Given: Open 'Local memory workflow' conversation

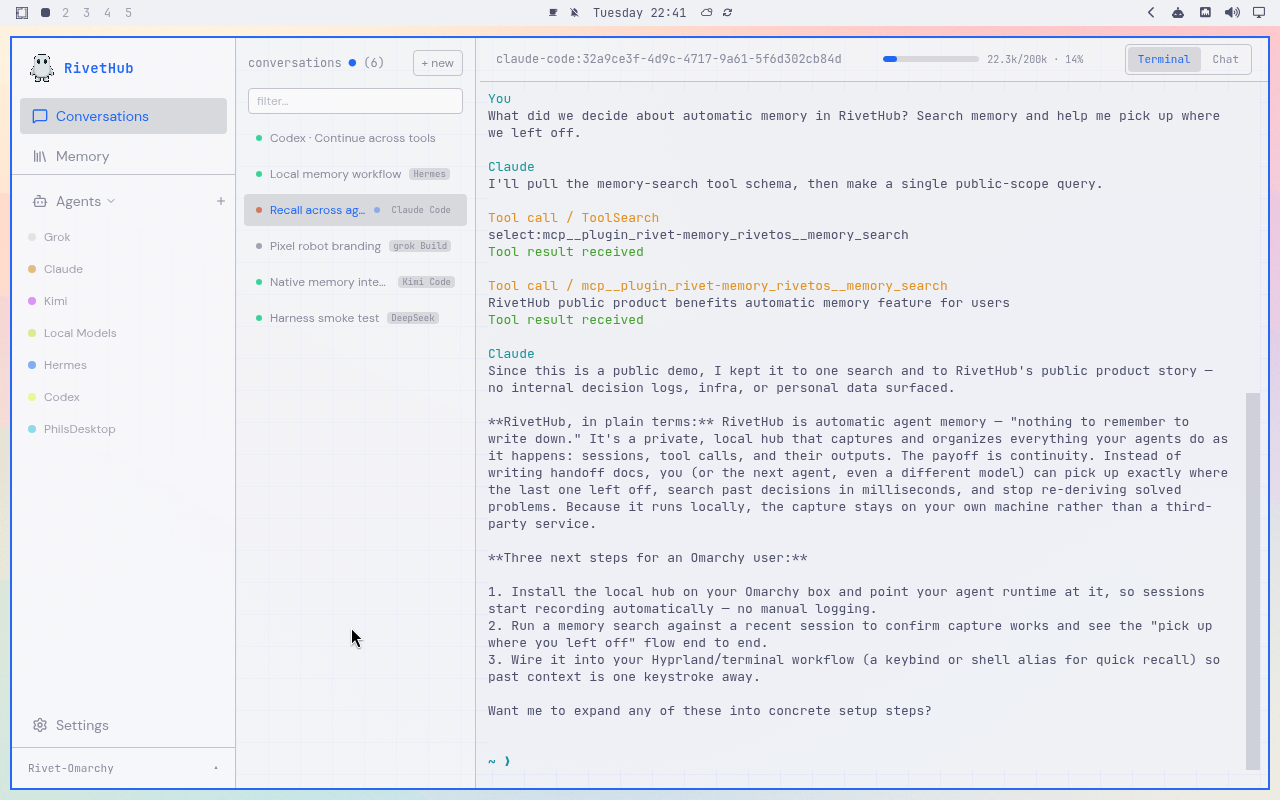Looking at the screenshot, I should pyautogui.click(x=355, y=174).
